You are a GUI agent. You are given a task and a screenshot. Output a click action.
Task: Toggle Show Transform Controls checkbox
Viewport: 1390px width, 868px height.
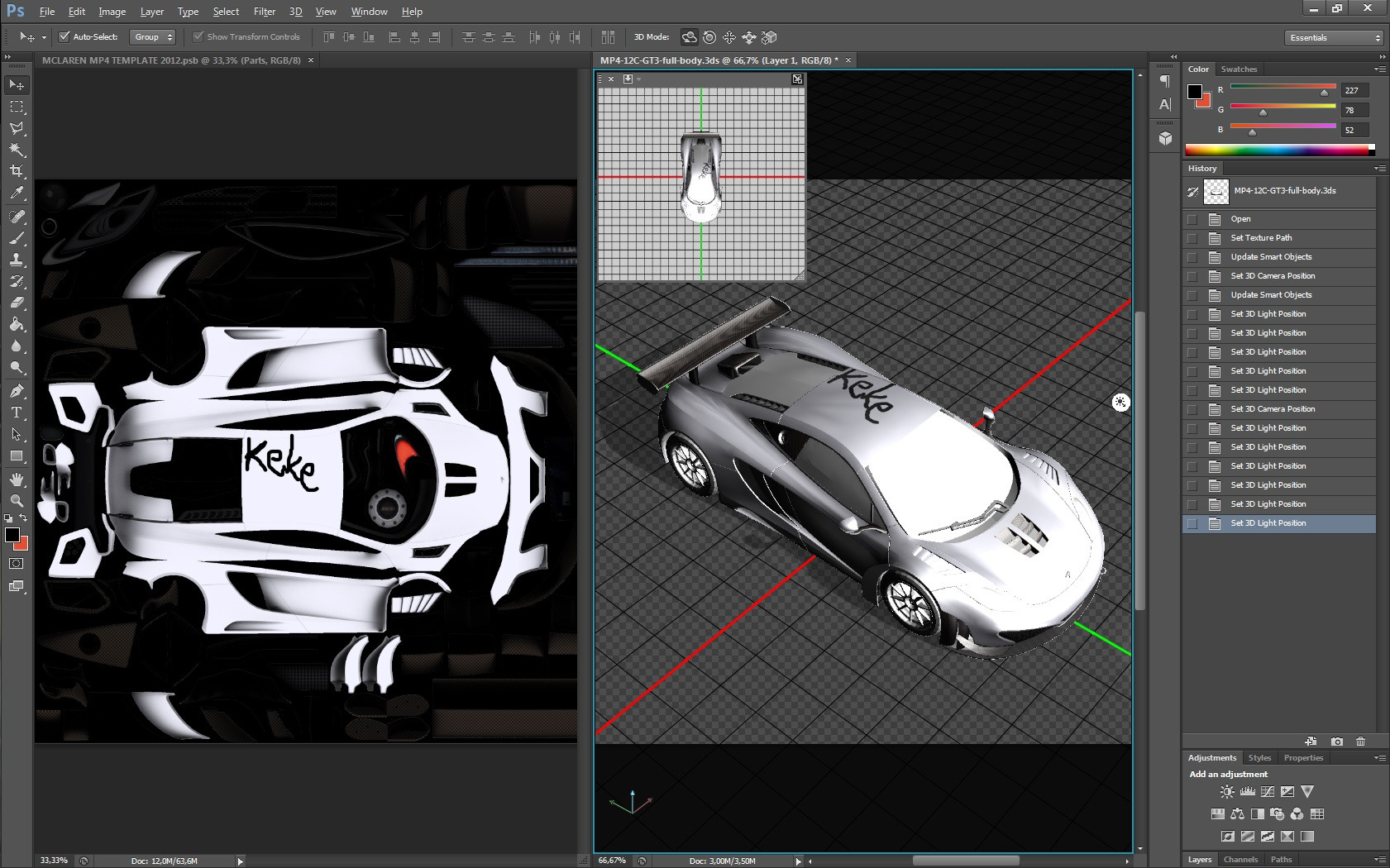click(x=198, y=37)
